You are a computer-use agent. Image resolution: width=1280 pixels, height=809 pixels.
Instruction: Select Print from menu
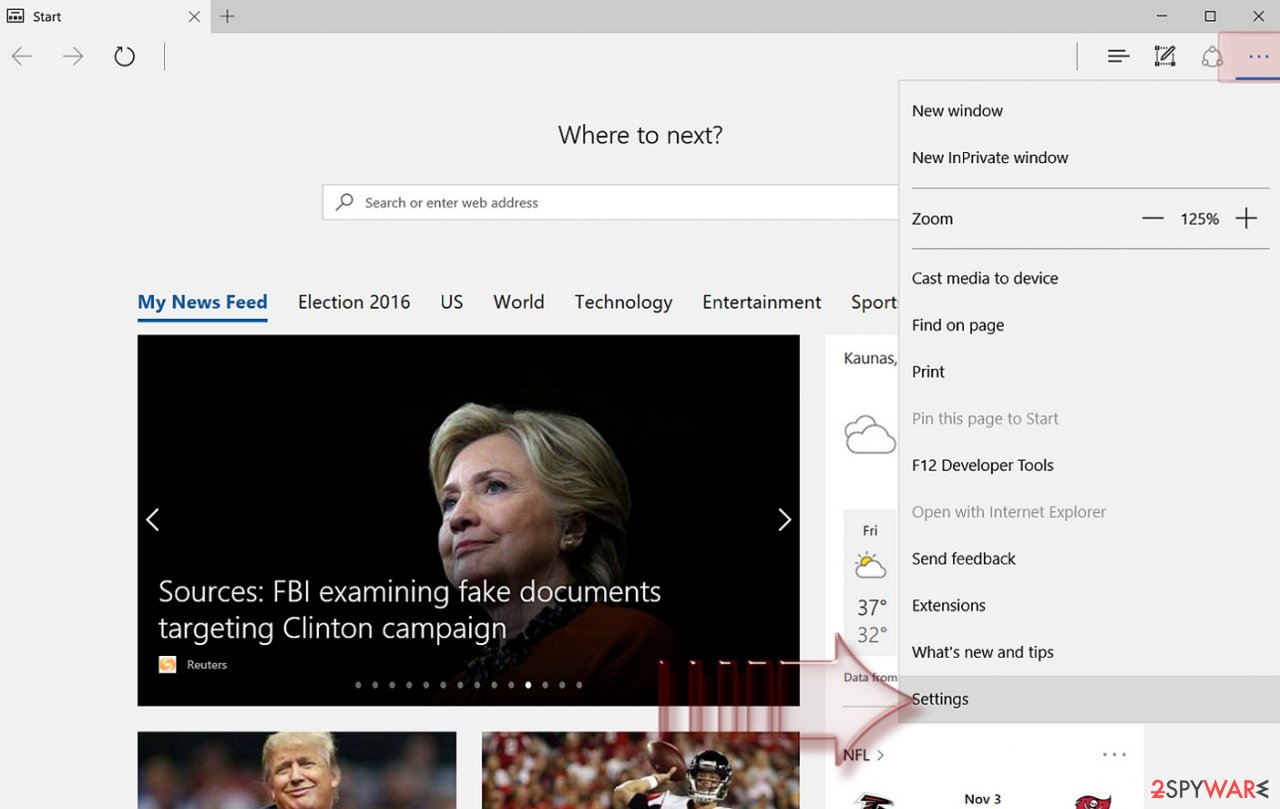pyautogui.click(x=928, y=372)
